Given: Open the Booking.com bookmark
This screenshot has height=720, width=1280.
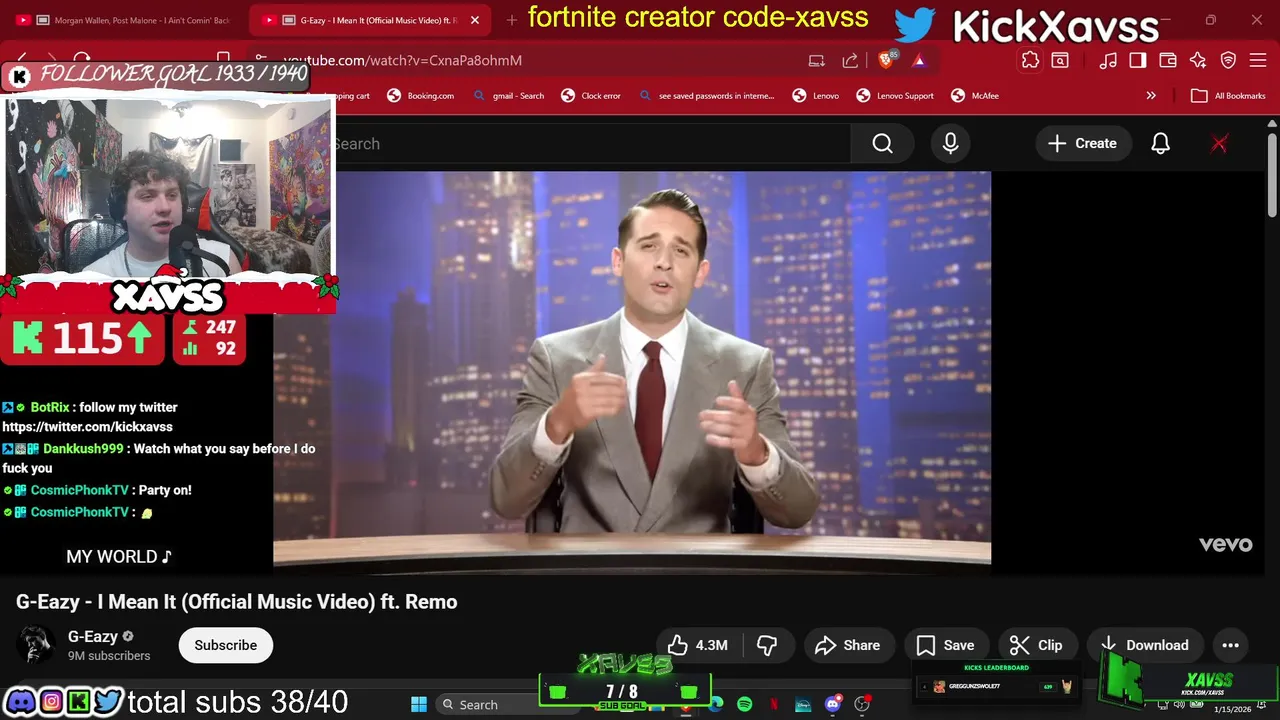Looking at the screenshot, I should (x=420, y=96).
